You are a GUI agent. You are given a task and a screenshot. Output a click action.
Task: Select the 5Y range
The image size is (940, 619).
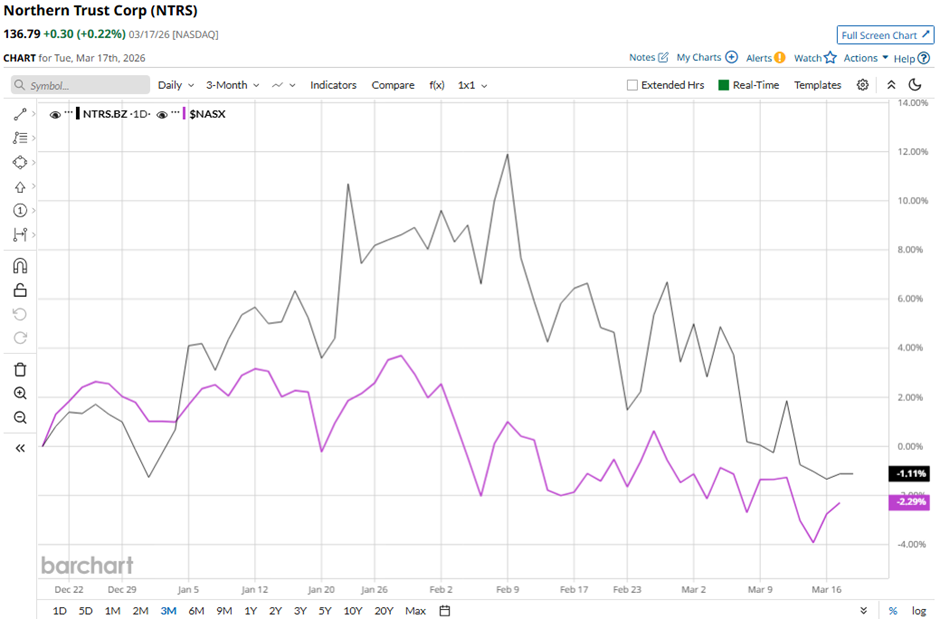tap(325, 611)
